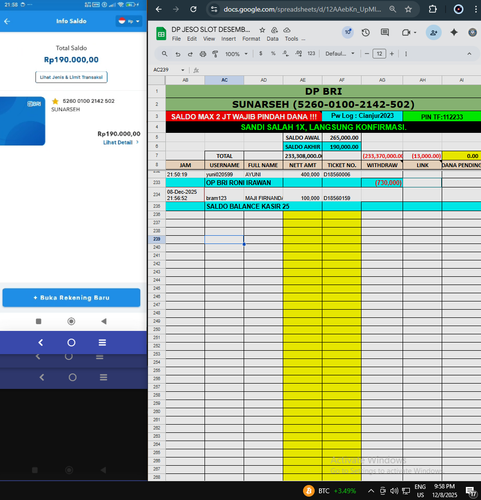481x500 pixels.
Task: Open the zoom 100% dropdown
Action: [236, 54]
